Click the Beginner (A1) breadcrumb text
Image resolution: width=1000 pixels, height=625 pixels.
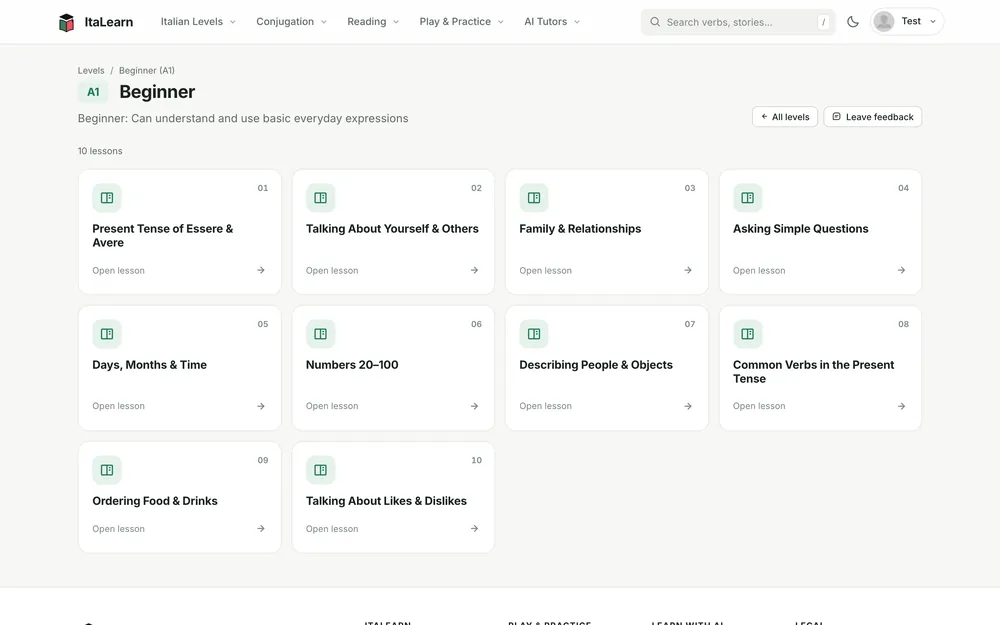[x=147, y=71]
